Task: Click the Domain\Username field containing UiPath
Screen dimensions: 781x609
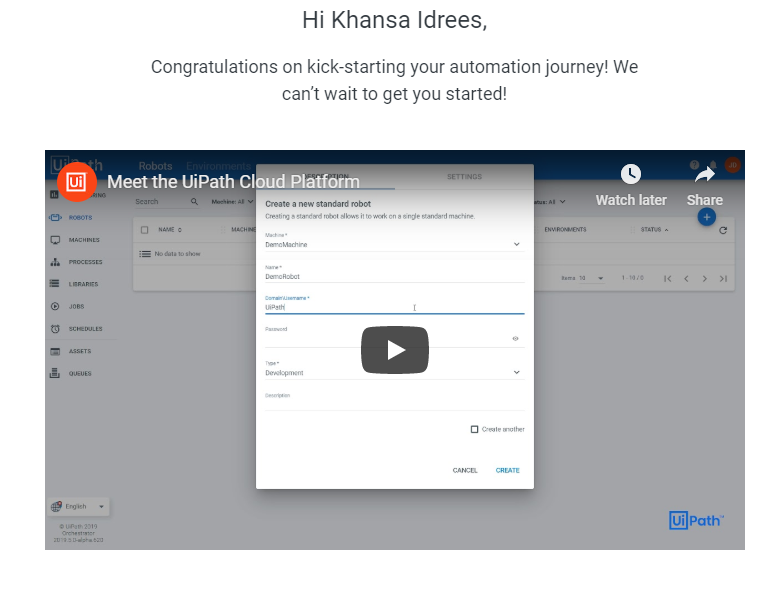Action: (x=394, y=308)
